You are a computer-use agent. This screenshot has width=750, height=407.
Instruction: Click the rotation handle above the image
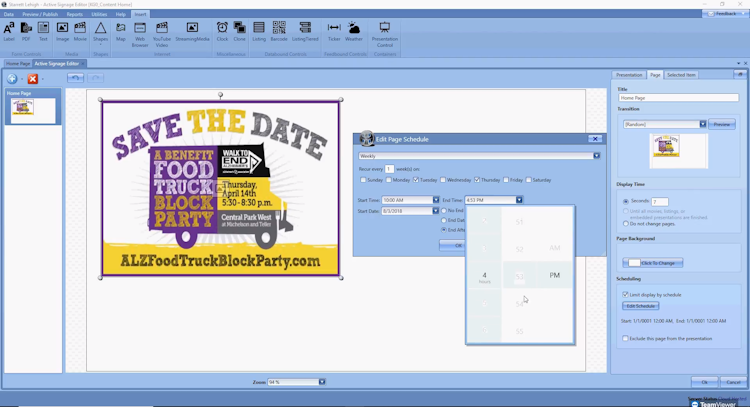coord(220,95)
